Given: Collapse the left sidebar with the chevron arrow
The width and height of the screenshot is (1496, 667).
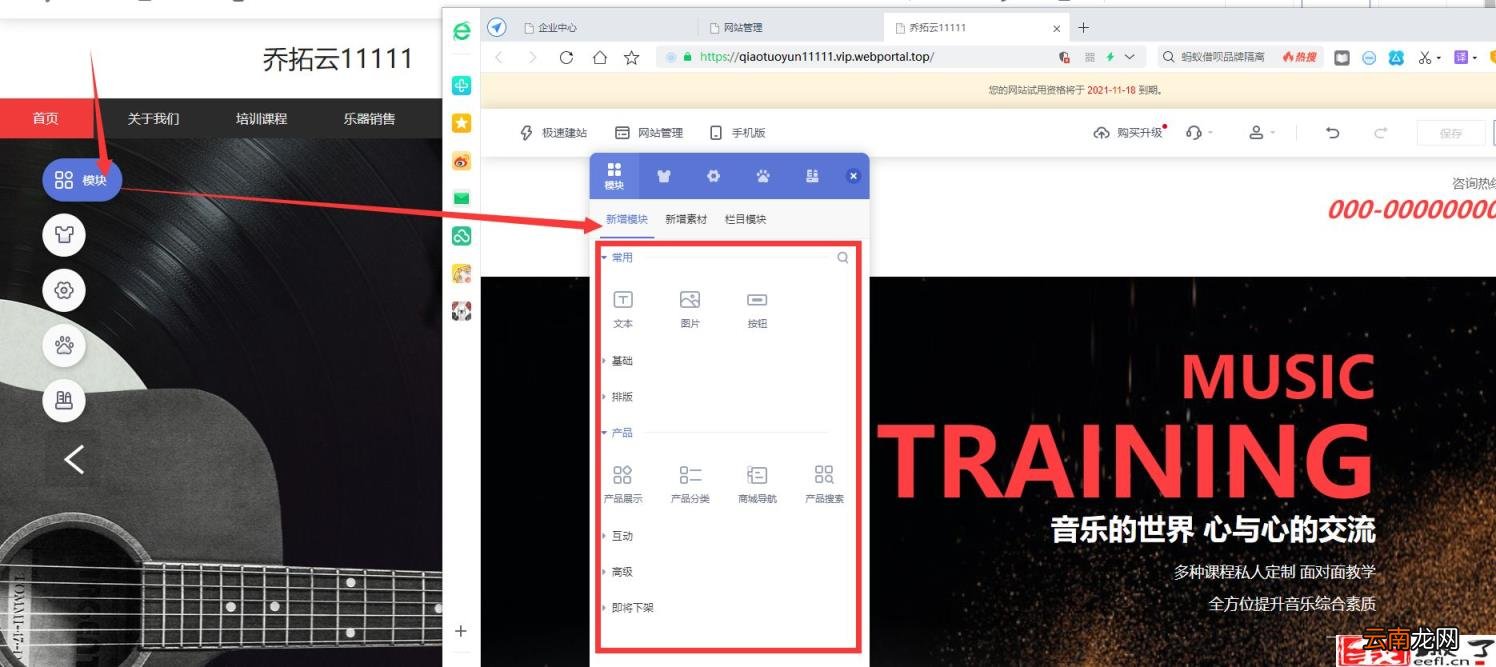Looking at the screenshot, I should [74, 459].
